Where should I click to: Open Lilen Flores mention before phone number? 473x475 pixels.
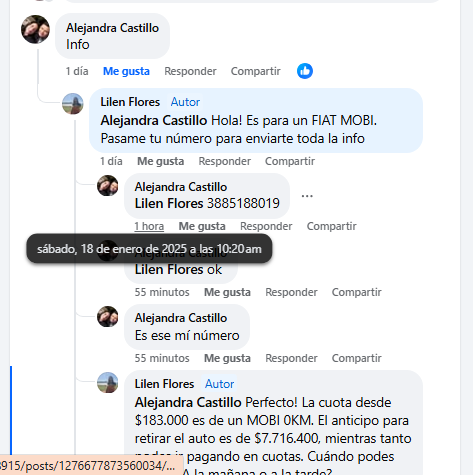169,203
